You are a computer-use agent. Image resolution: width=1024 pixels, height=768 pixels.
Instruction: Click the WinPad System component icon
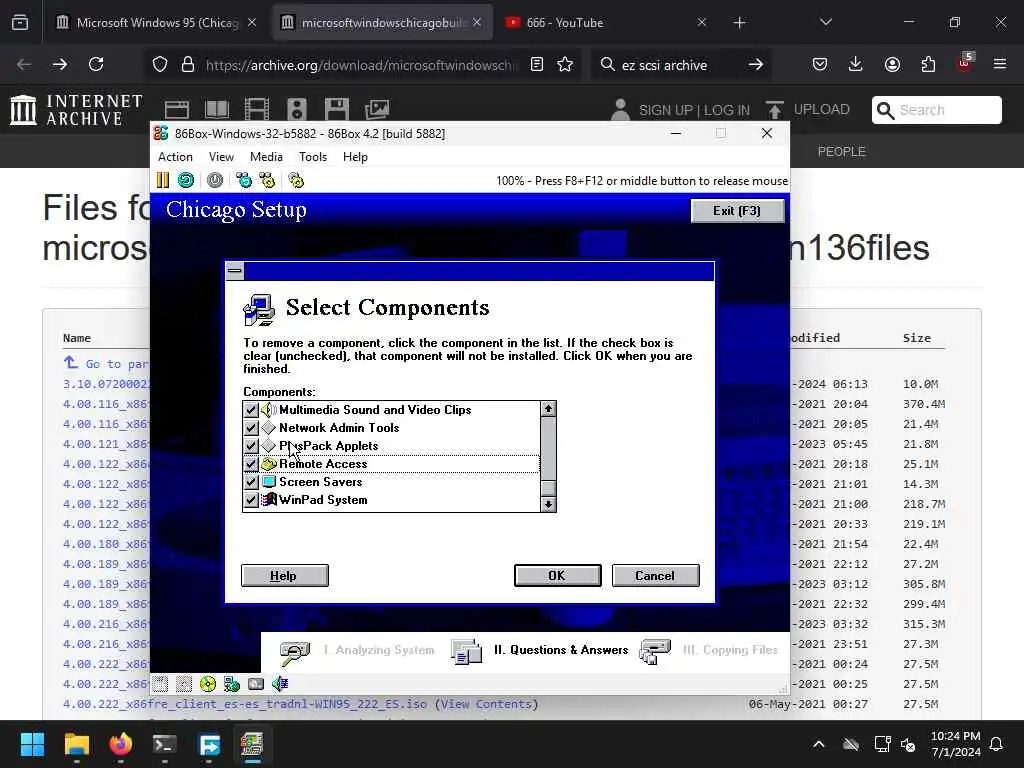268,500
